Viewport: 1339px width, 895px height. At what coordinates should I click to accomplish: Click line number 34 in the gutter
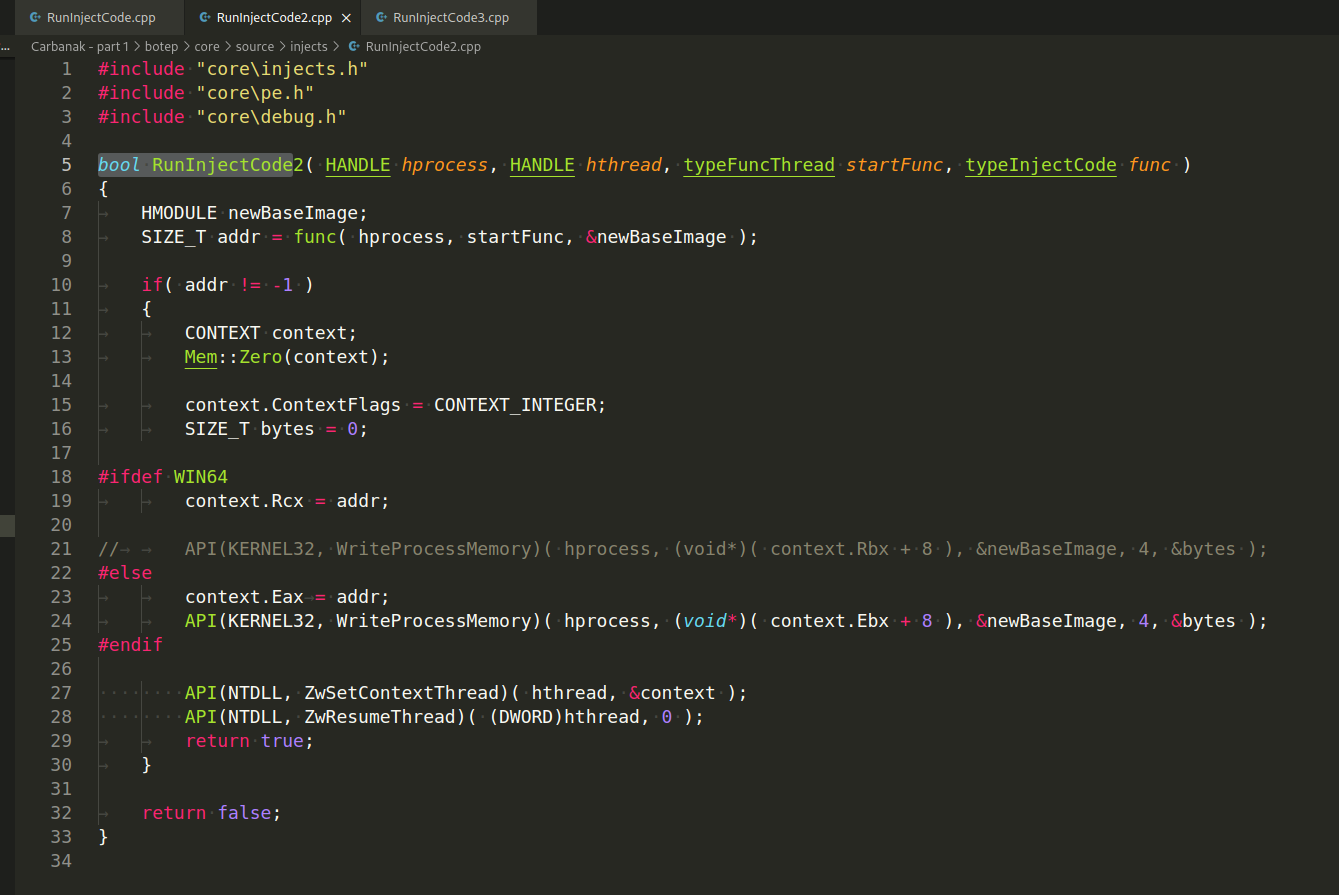coord(61,861)
